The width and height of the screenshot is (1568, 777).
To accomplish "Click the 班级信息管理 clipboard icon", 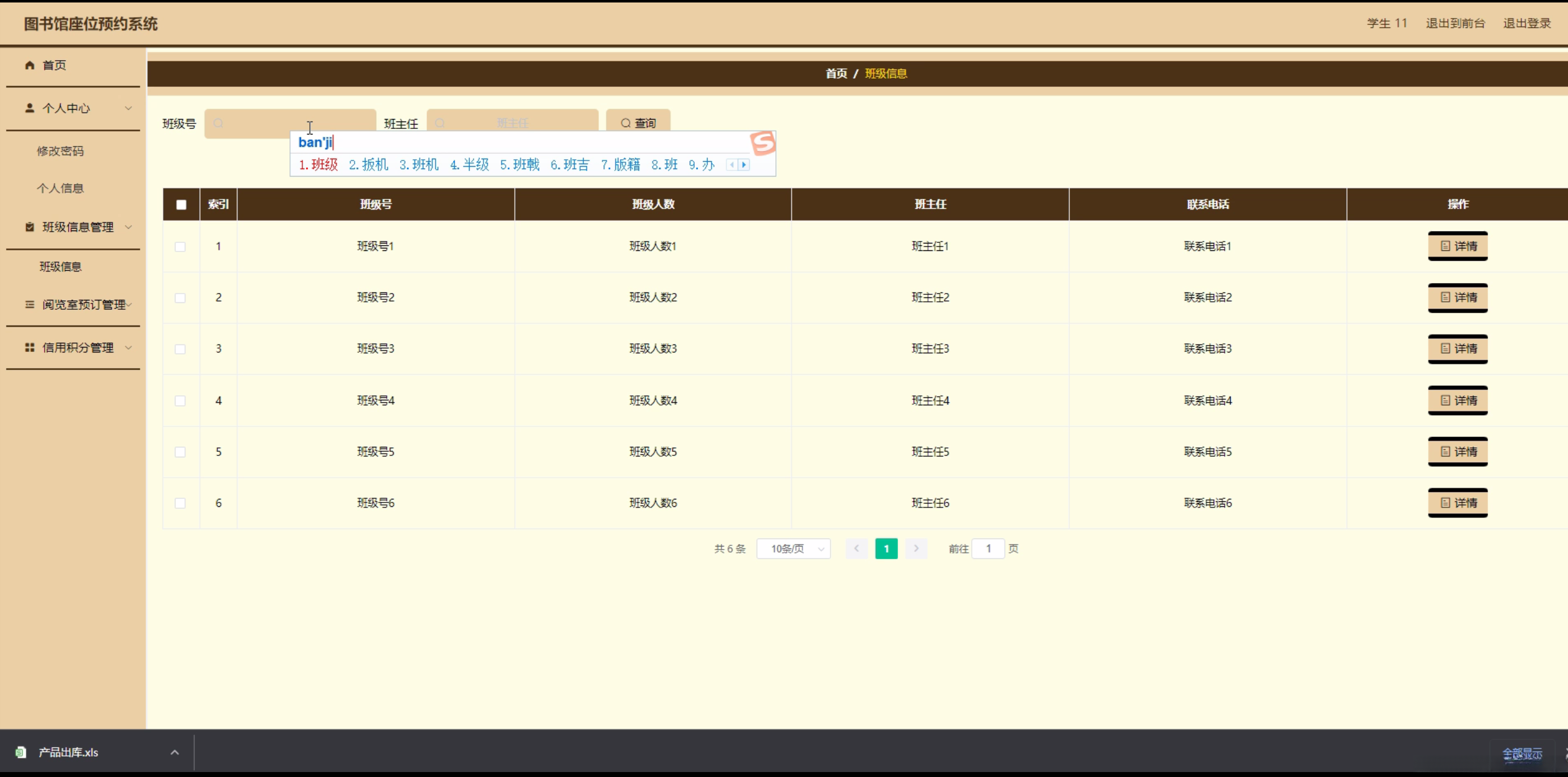I will (29, 227).
